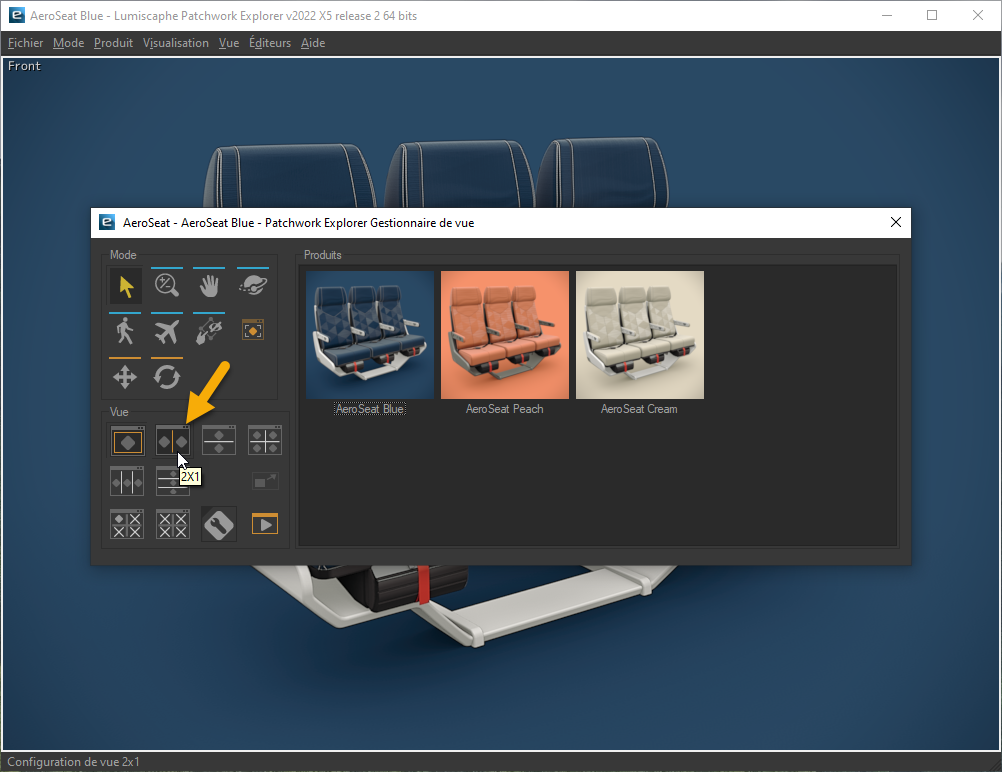Select the rotate mode tool
This screenshot has height=772, width=1002.
coord(166,377)
